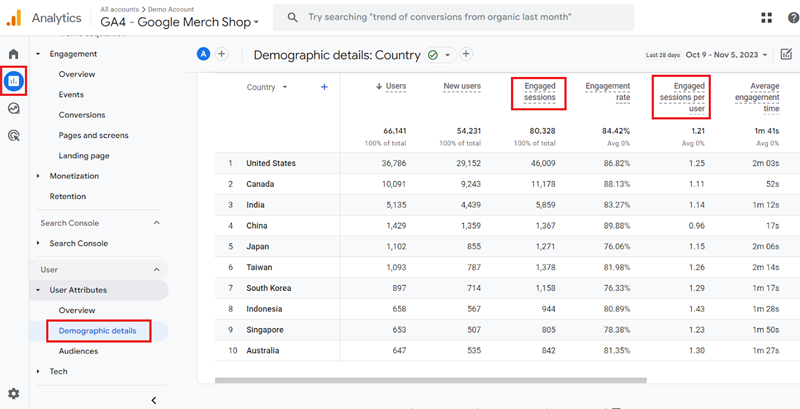Image resolution: width=800 pixels, height=409 pixels.
Task: Click the Japan row label
Action: (x=258, y=246)
